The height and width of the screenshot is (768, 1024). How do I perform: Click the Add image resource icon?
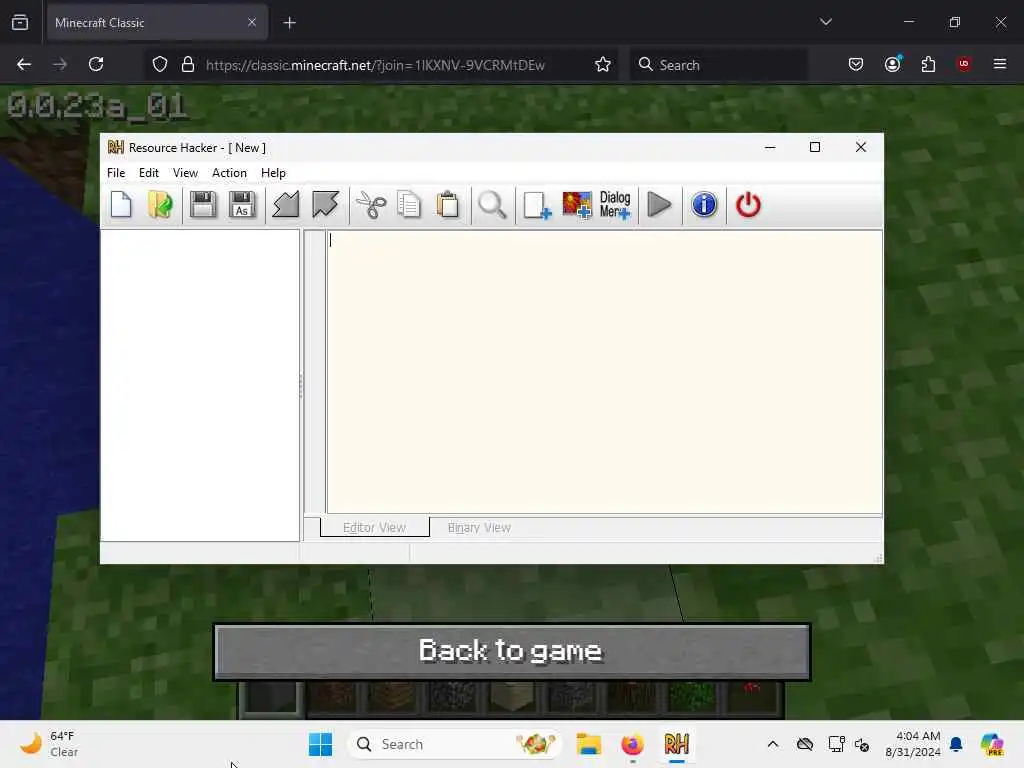click(577, 205)
